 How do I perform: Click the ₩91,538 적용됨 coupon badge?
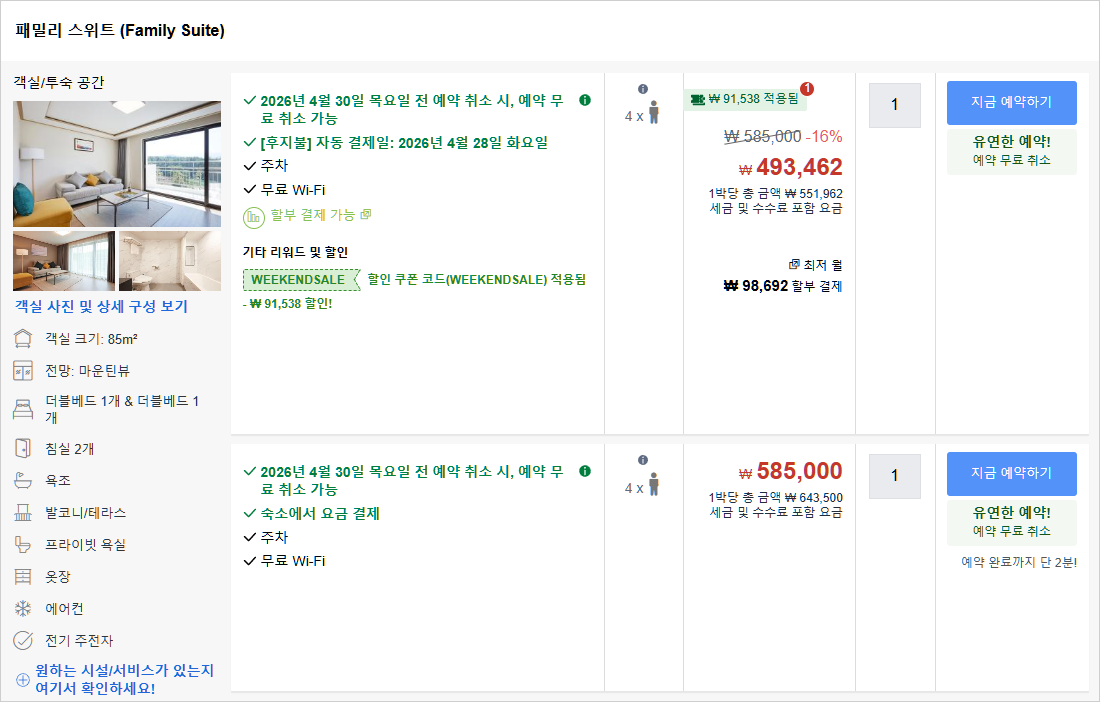point(745,99)
